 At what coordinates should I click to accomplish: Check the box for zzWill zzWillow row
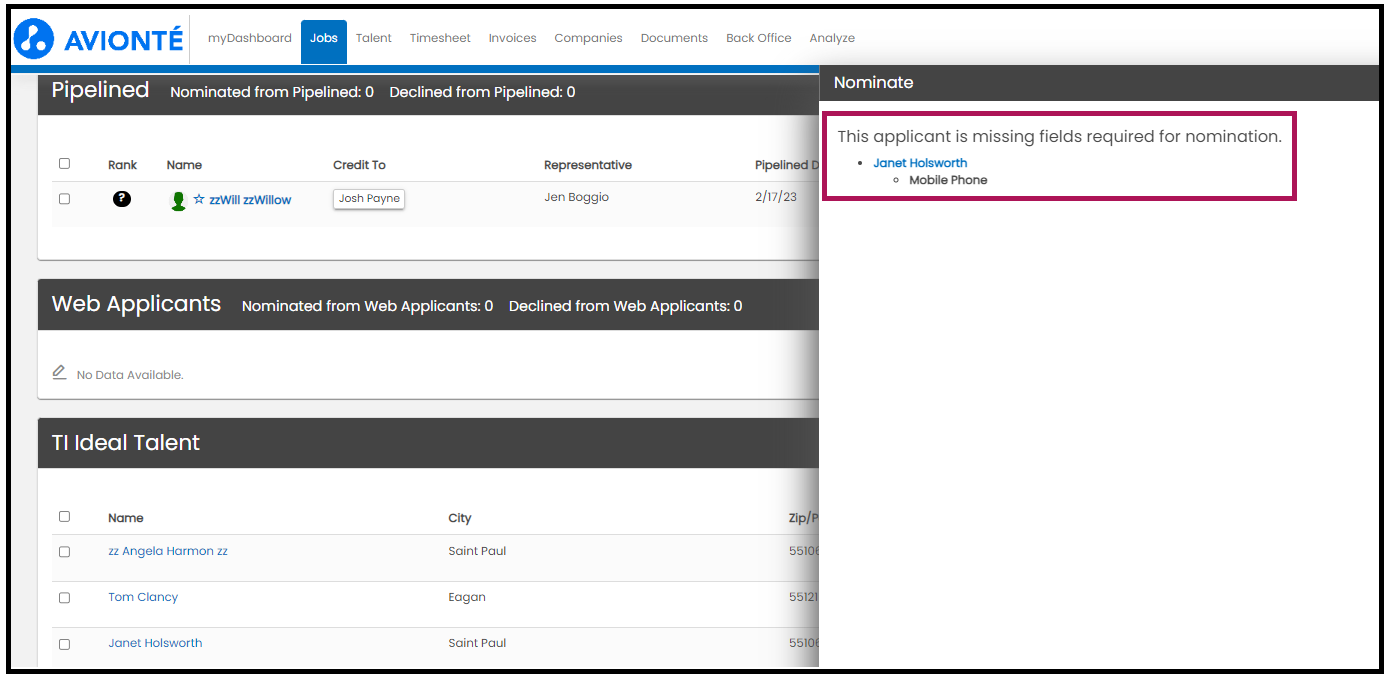point(65,199)
